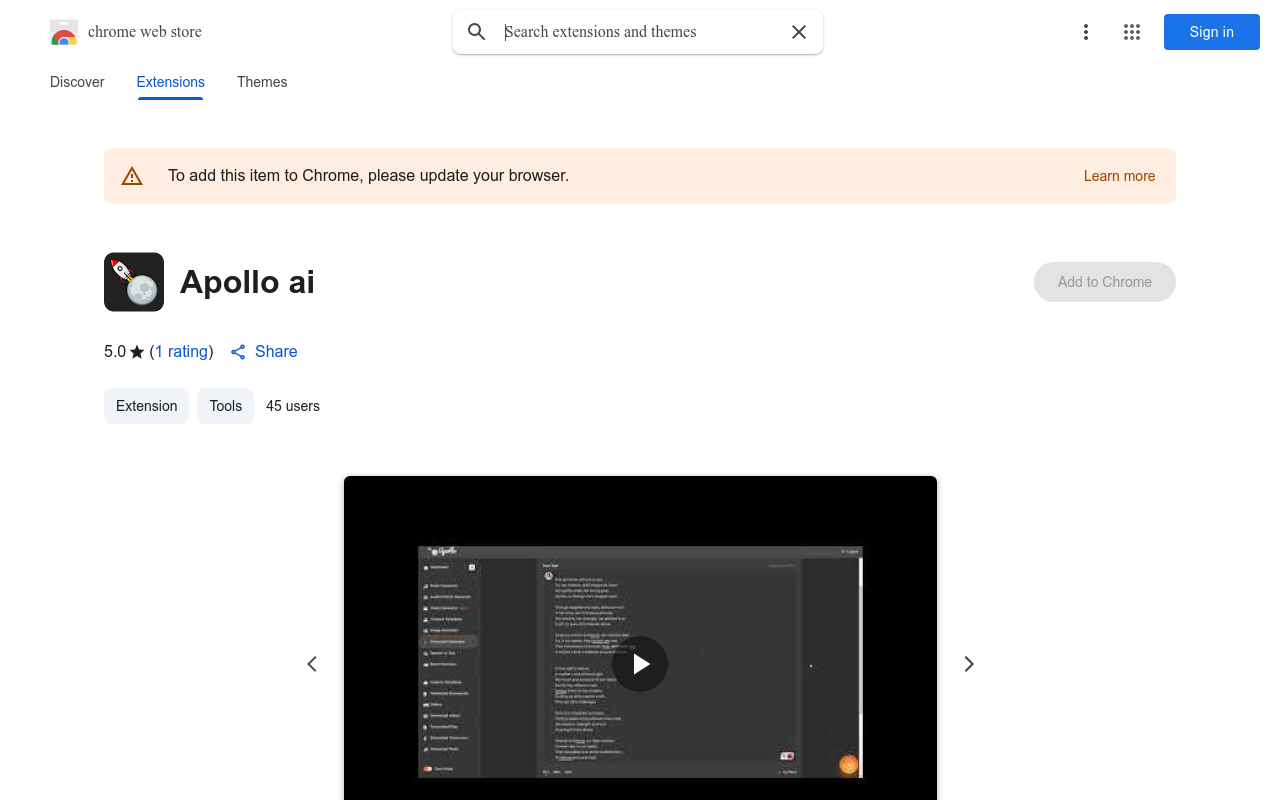Select the Tools category chip
Image resolution: width=1280 pixels, height=800 pixels.
[x=226, y=406]
